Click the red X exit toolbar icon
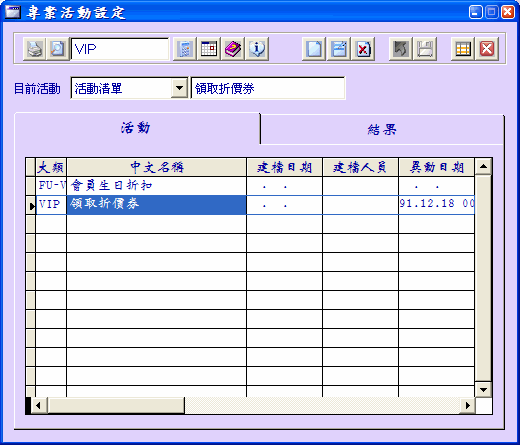 [x=487, y=49]
